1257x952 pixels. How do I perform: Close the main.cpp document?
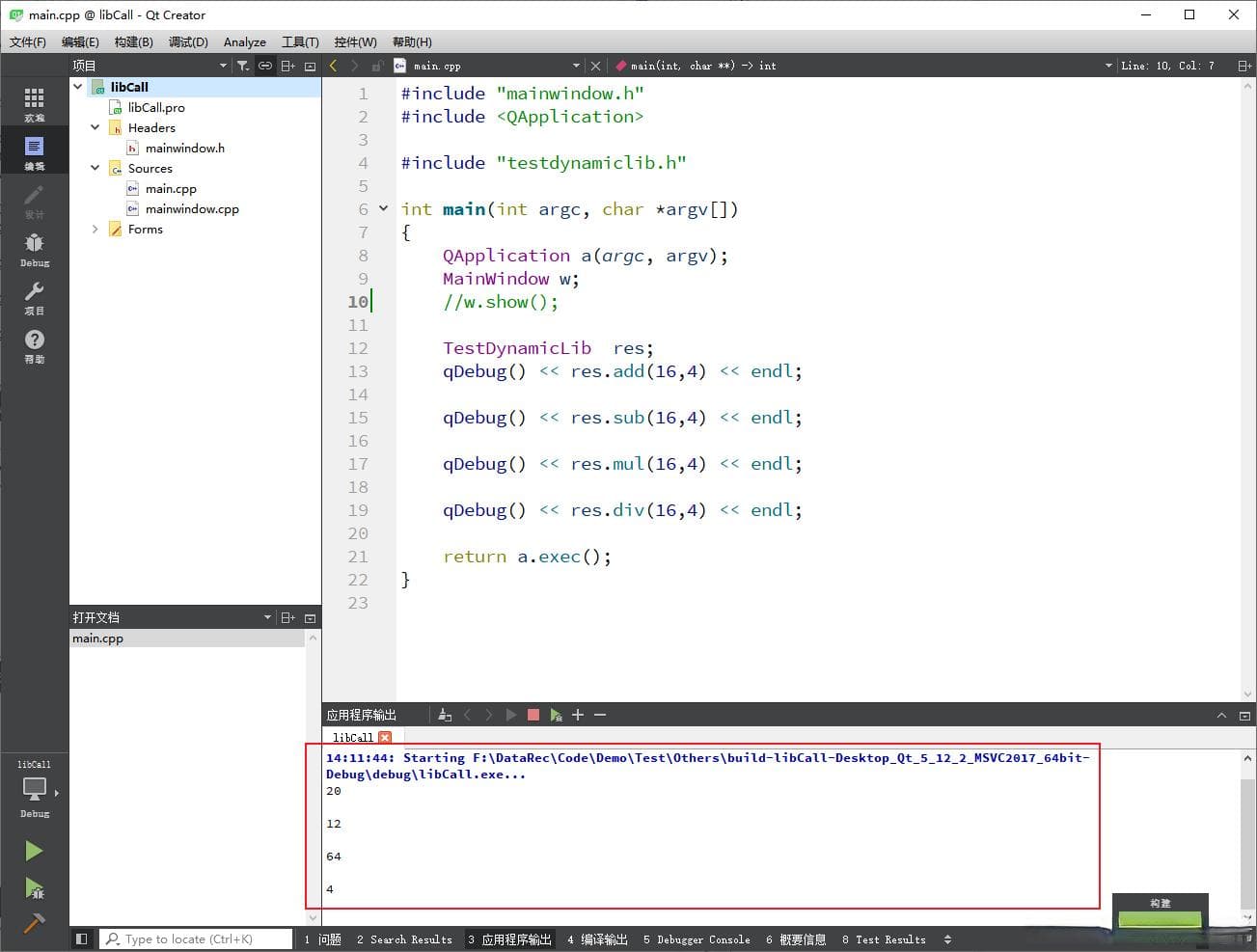(x=595, y=66)
